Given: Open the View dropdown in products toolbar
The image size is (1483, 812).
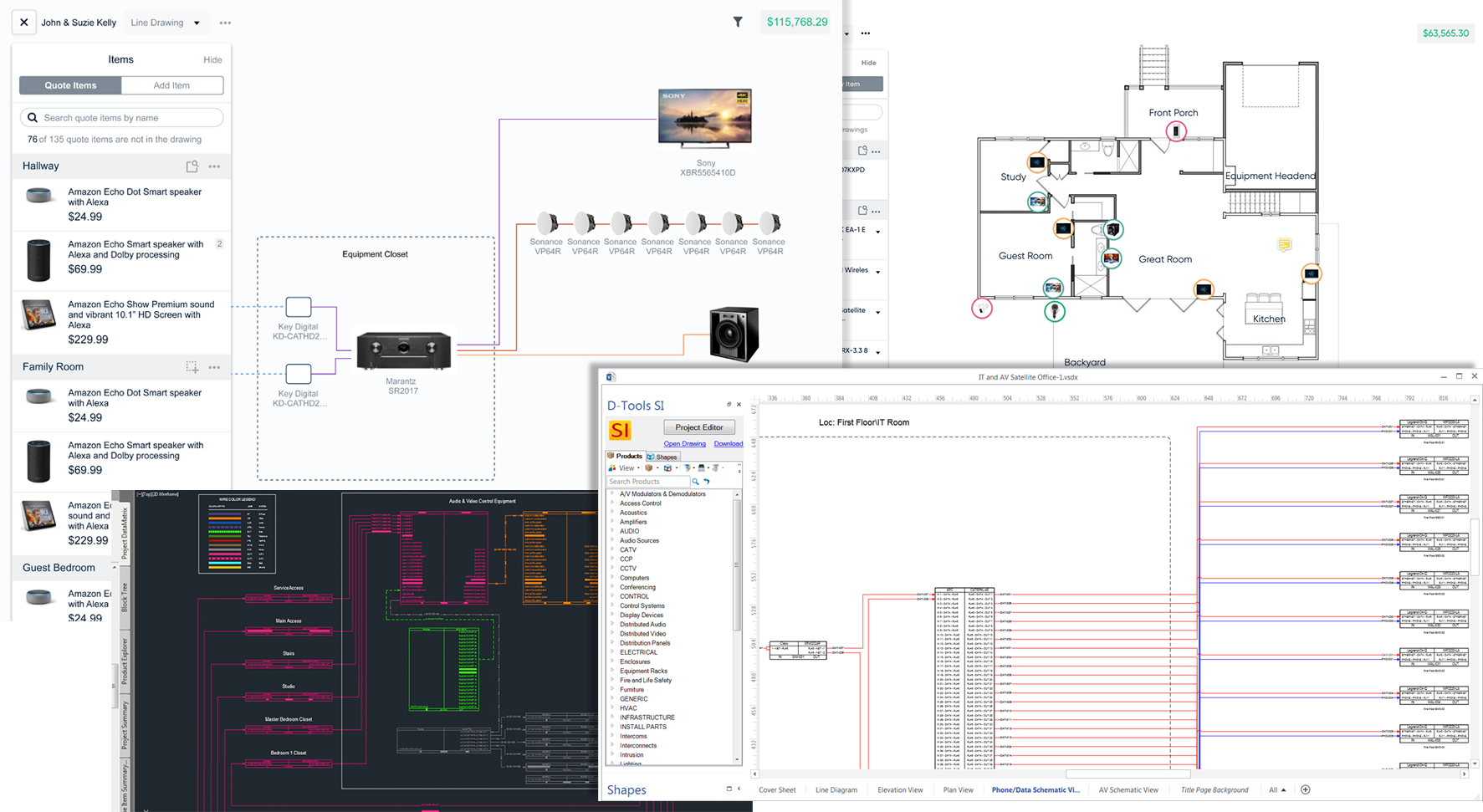Looking at the screenshot, I should [x=623, y=468].
